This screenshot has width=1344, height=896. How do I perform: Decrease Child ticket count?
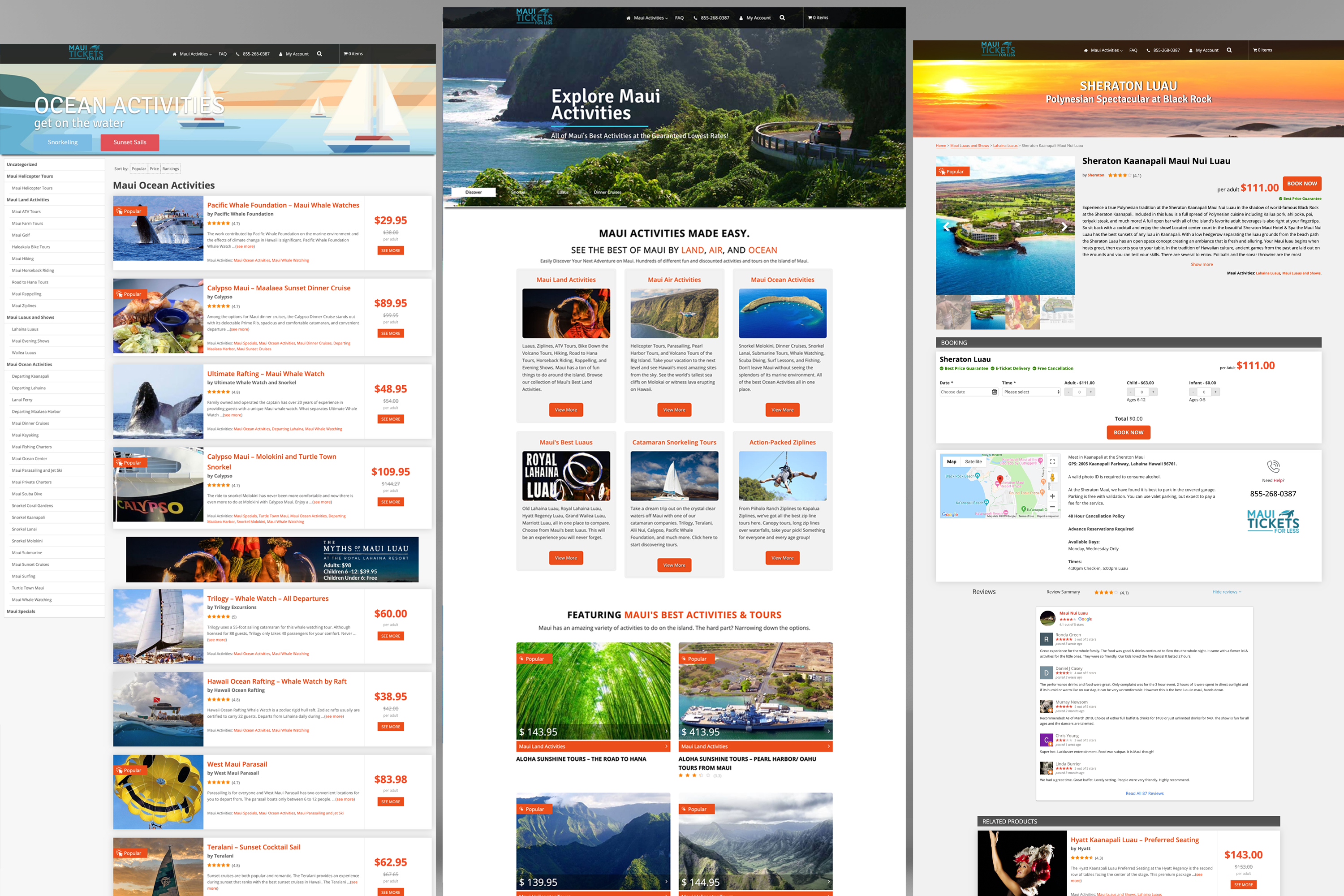(x=1130, y=392)
